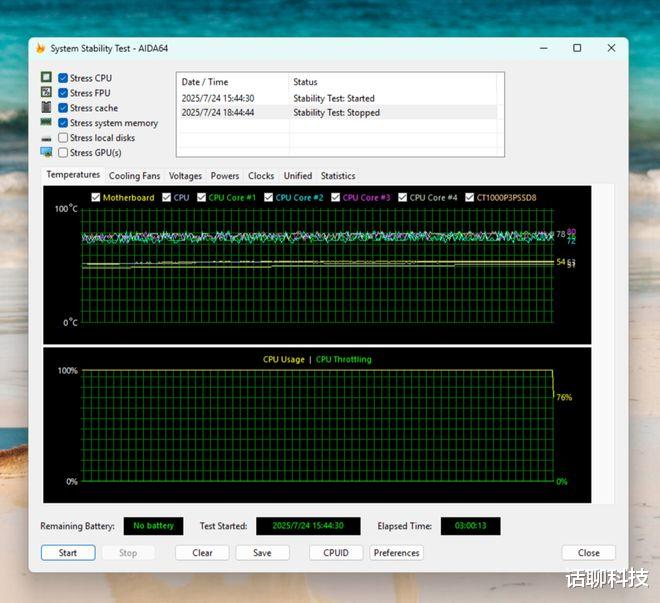Click the RAM module icon beside Stress system memory
This screenshot has height=603, width=660.
click(46, 122)
